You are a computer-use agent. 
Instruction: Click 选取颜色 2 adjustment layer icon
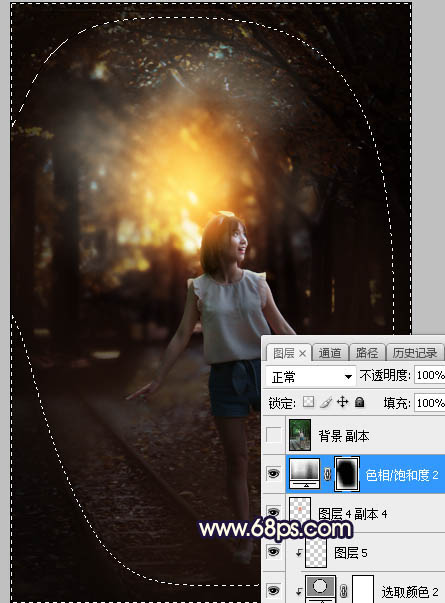coord(320,589)
